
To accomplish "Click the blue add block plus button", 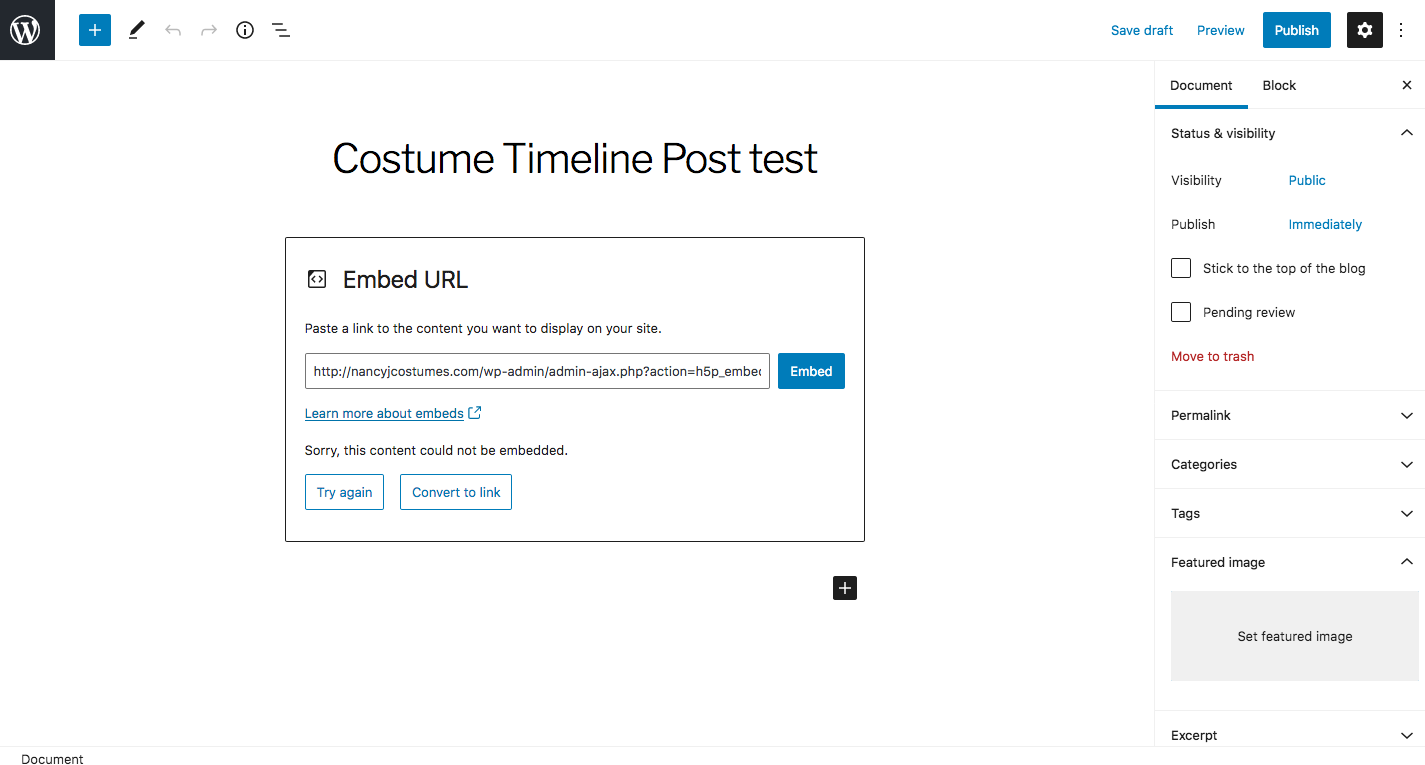I will tap(95, 30).
